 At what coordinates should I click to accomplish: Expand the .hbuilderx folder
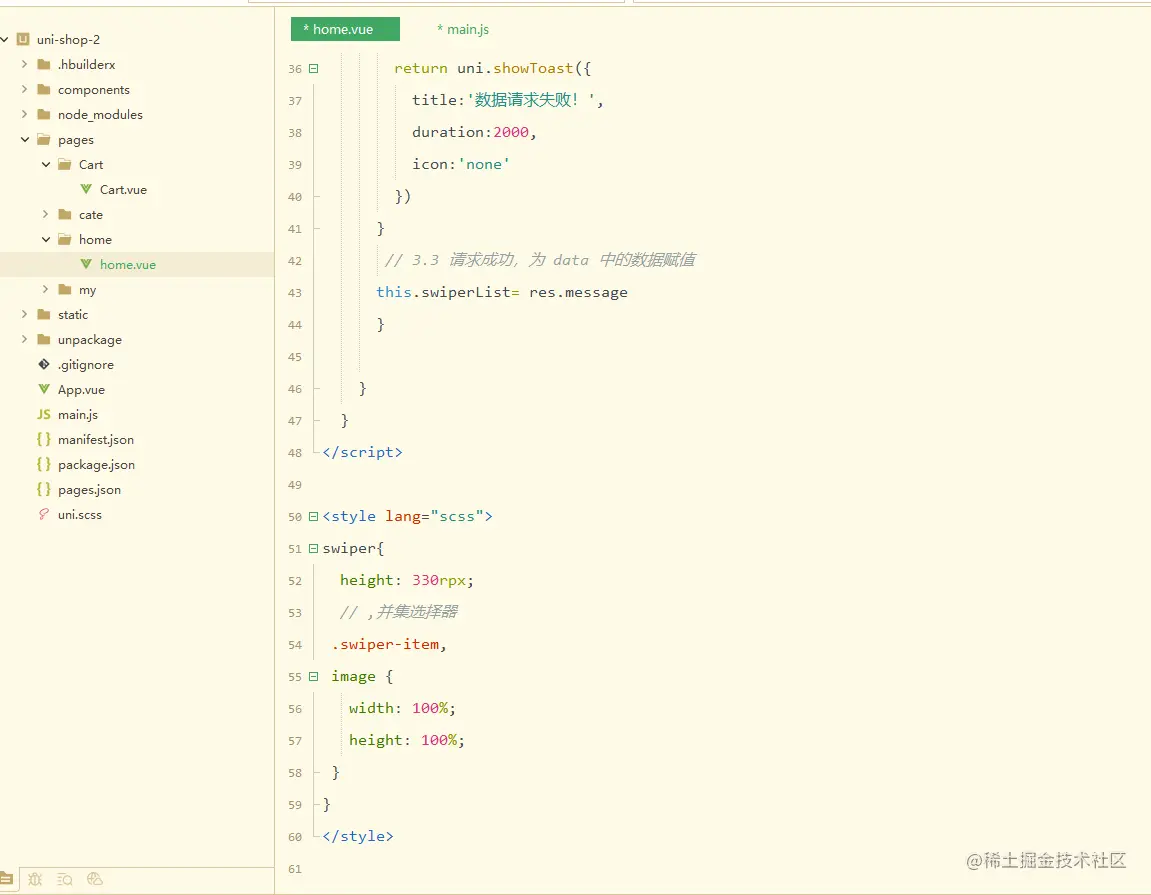[x=24, y=64]
